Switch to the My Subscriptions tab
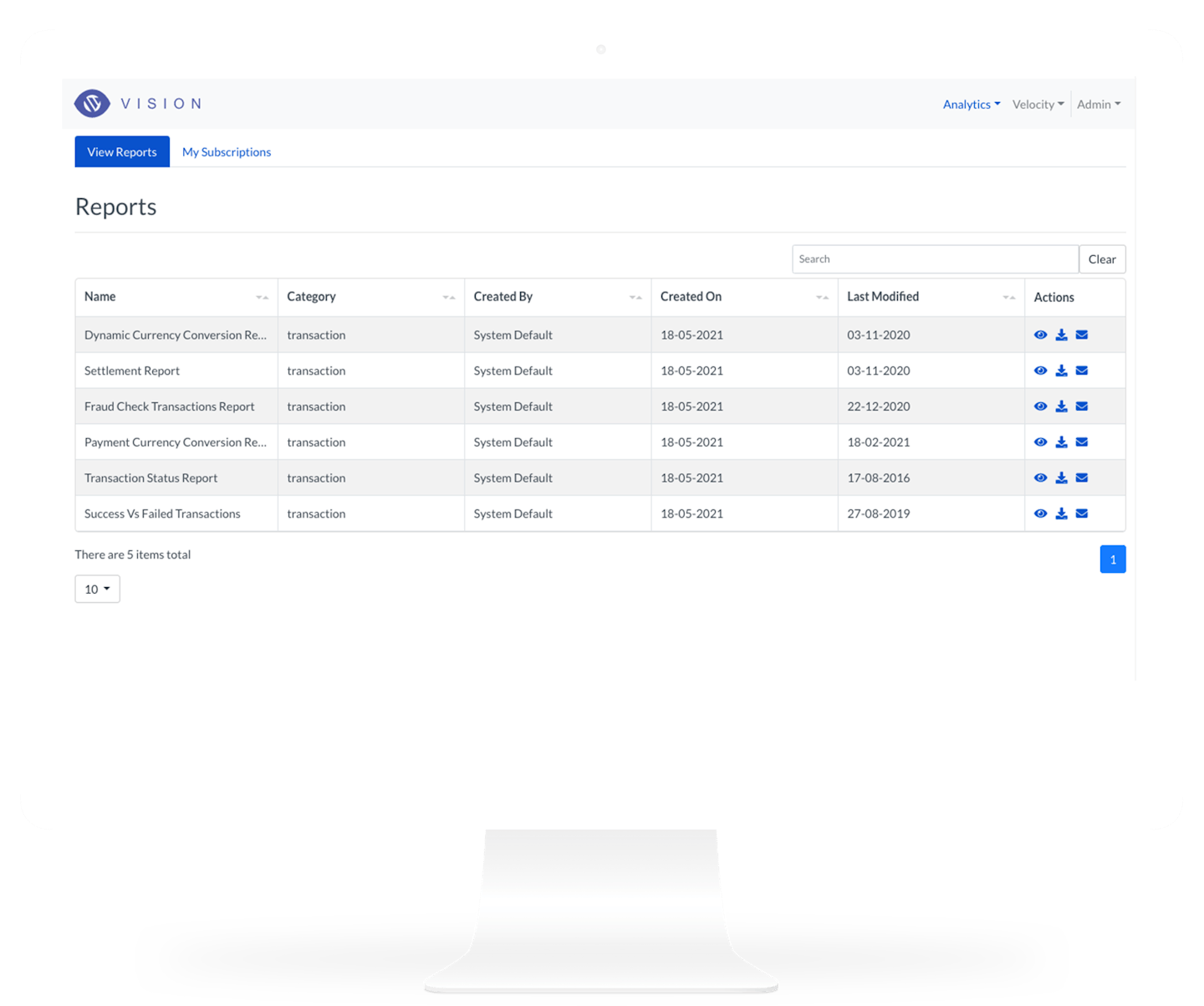Image resolution: width=1204 pixels, height=1006 pixels. pos(227,152)
